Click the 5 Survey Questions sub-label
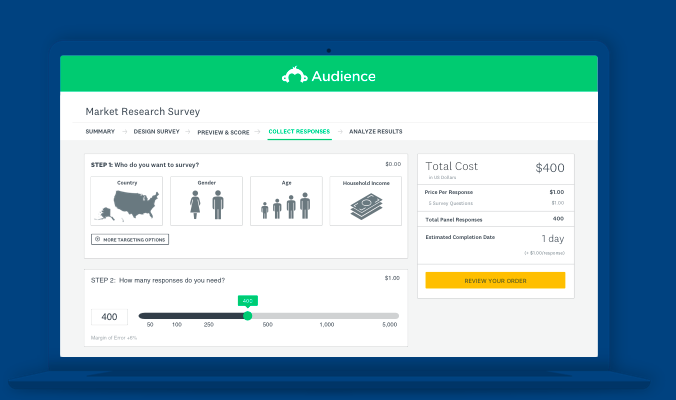The width and height of the screenshot is (676, 400). pos(451,203)
